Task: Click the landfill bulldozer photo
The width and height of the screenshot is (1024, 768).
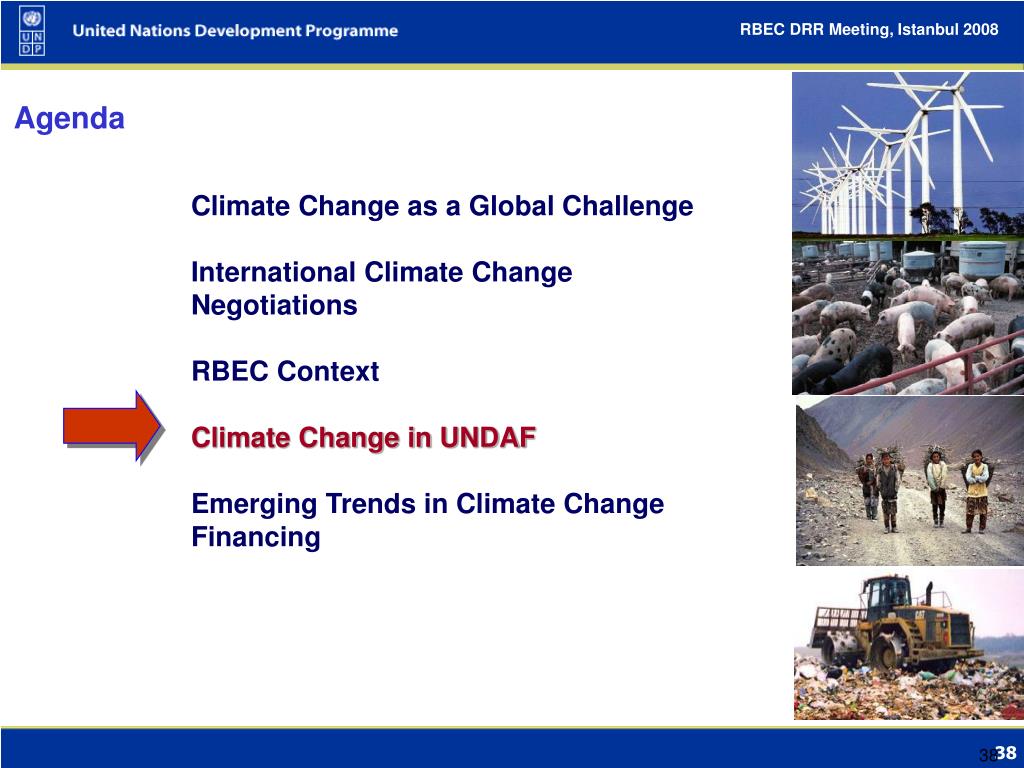Action: pyautogui.click(x=909, y=645)
